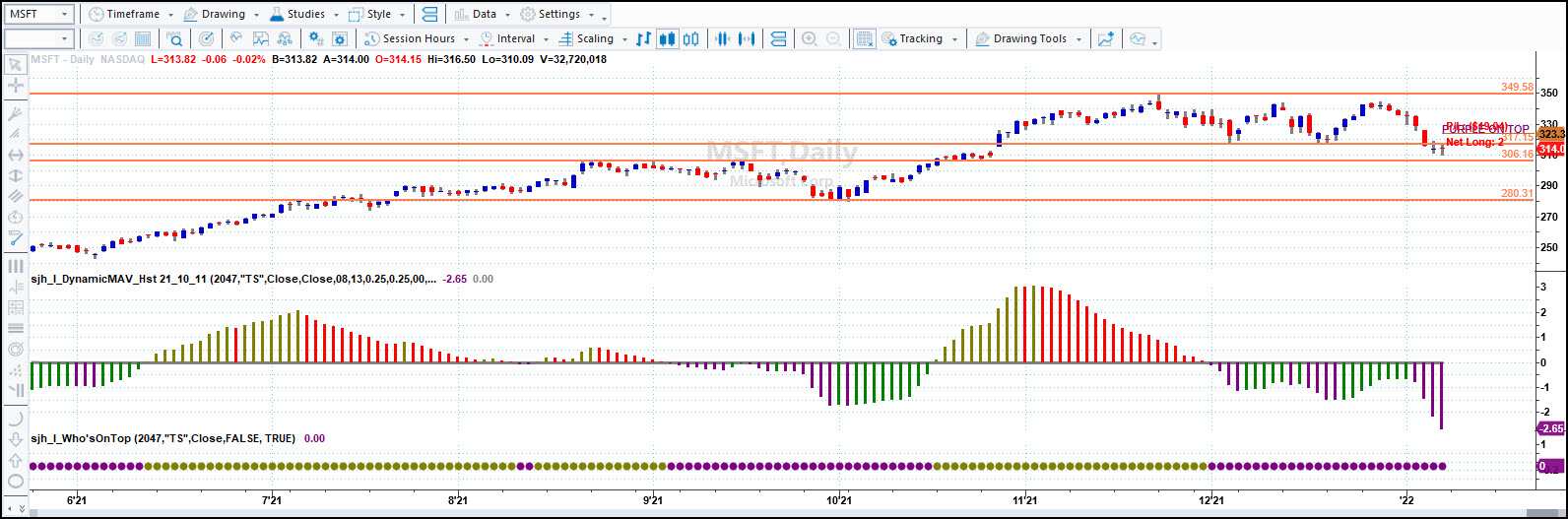The image size is (1568, 519).
Task: Toggle the grid display icon
Action: coord(865,39)
